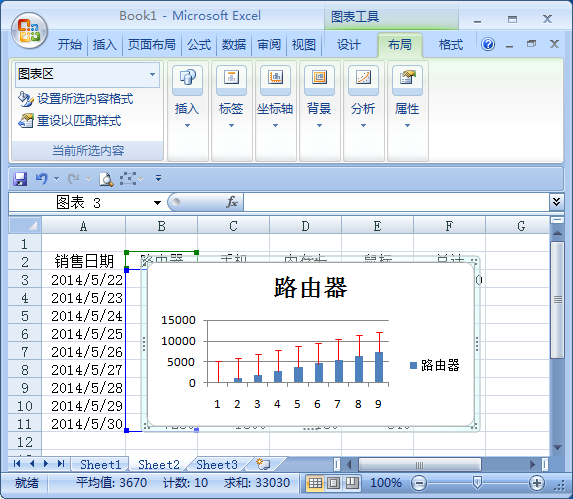Click Zoom in plus button
The height and width of the screenshot is (499, 573).
pos(536,483)
